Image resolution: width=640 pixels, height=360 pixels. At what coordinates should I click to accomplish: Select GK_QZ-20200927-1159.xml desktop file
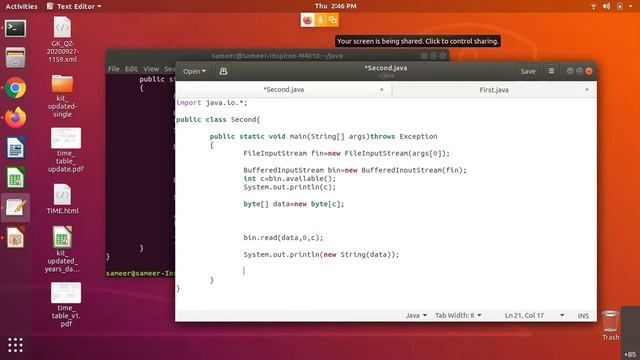point(62,40)
